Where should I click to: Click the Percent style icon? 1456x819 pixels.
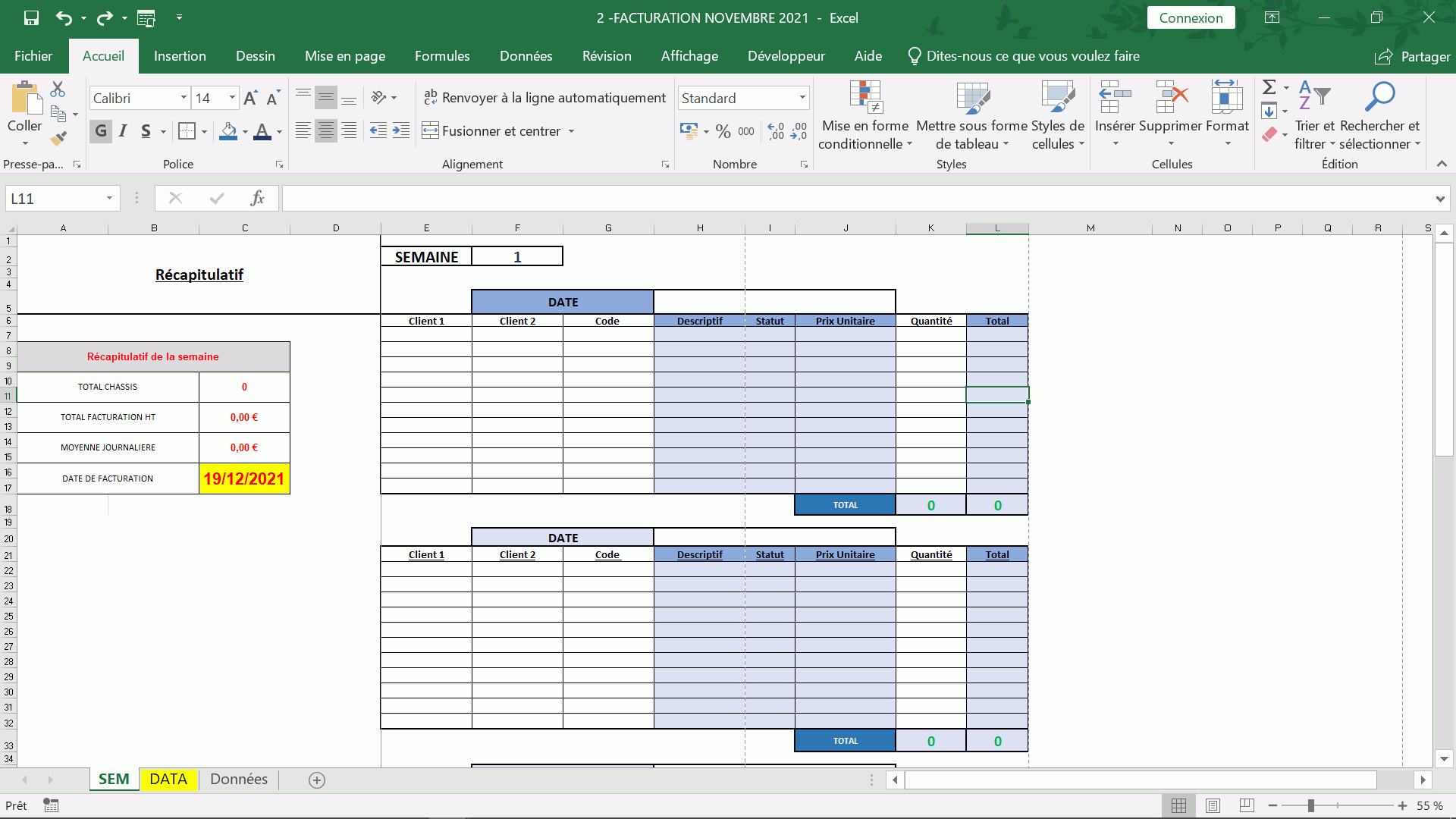tap(723, 131)
